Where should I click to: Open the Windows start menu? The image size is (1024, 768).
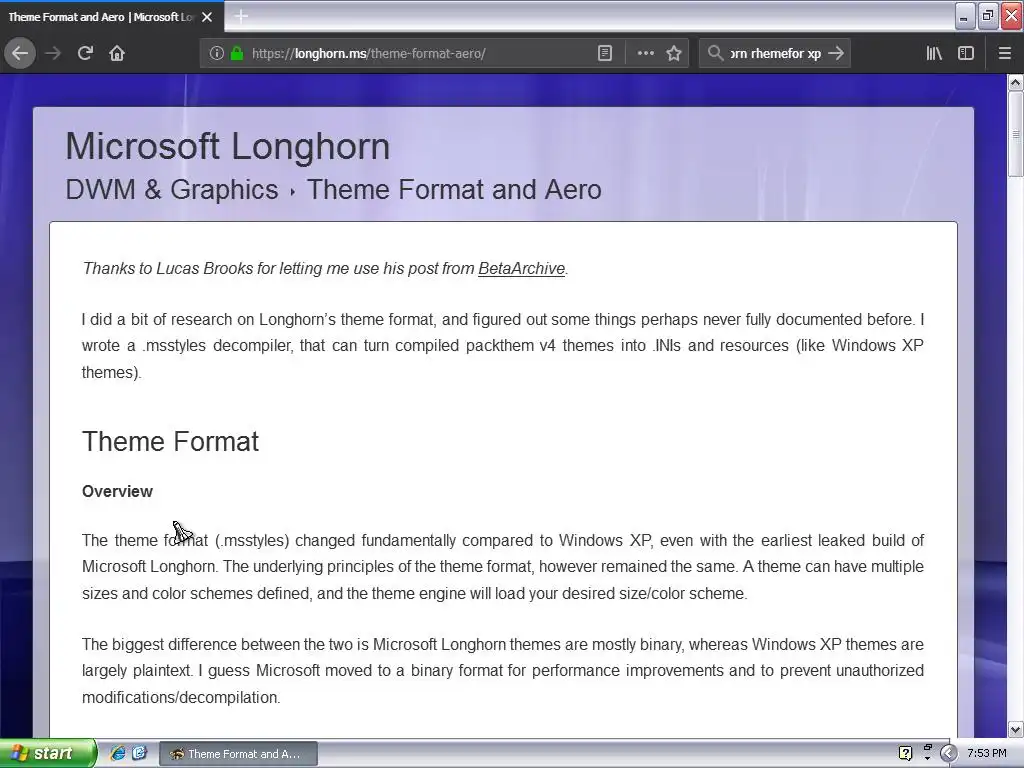(x=48, y=753)
